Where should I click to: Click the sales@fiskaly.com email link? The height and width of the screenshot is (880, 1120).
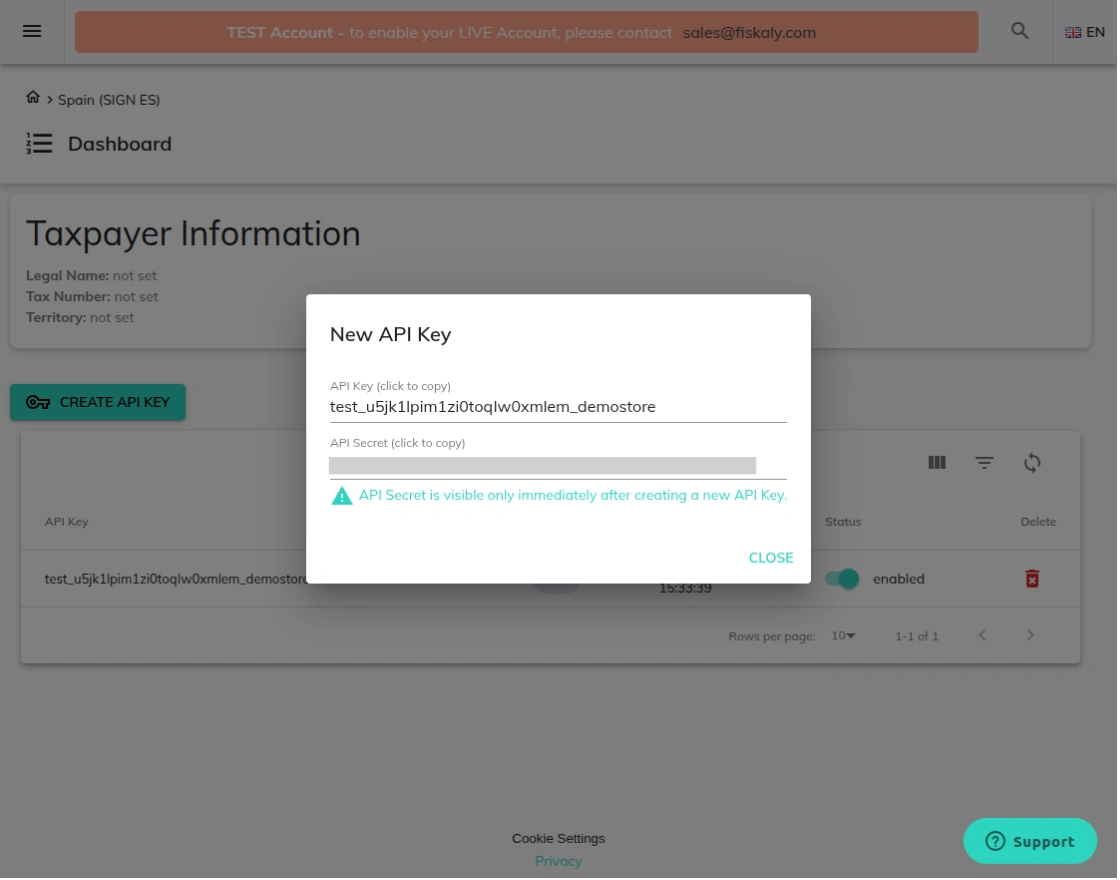pos(751,33)
